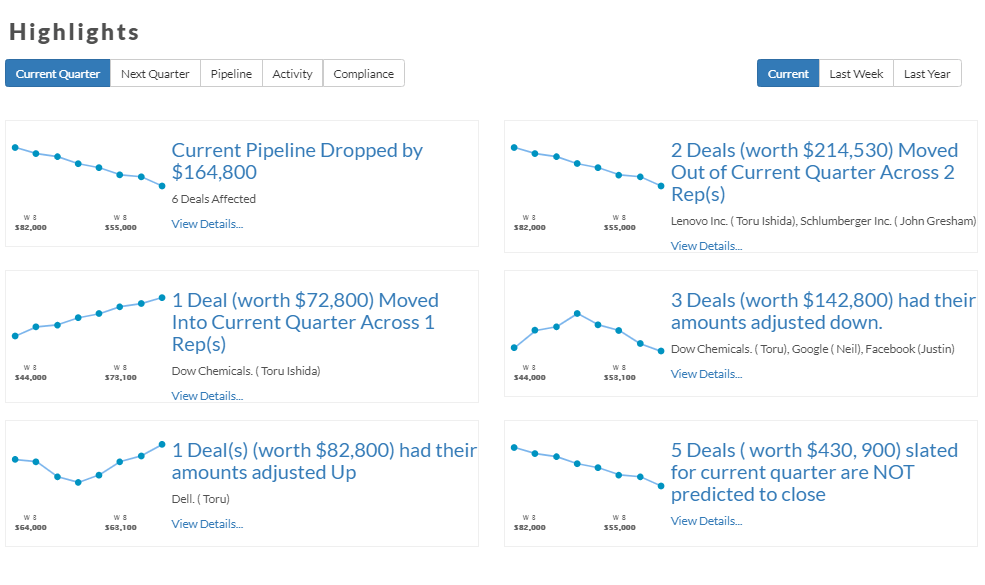Screen dimensions: 985x585
Task: Switch time range to Last Year
Action: click(x=927, y=74)
